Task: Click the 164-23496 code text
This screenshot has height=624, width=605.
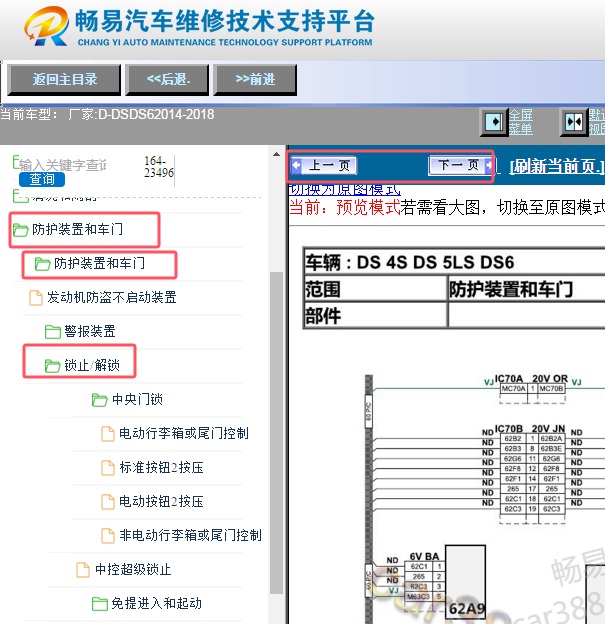Action: (158, 167)
